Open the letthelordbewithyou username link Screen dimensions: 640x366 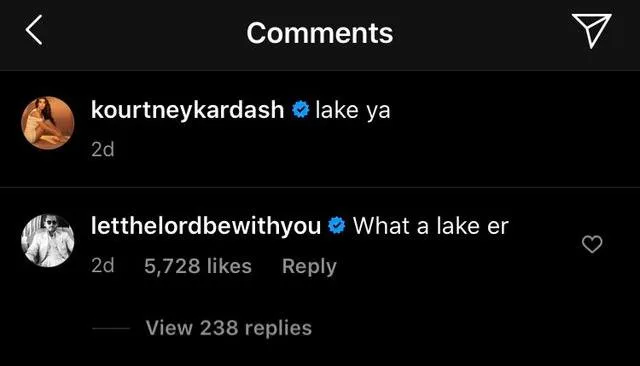[206, 226]
